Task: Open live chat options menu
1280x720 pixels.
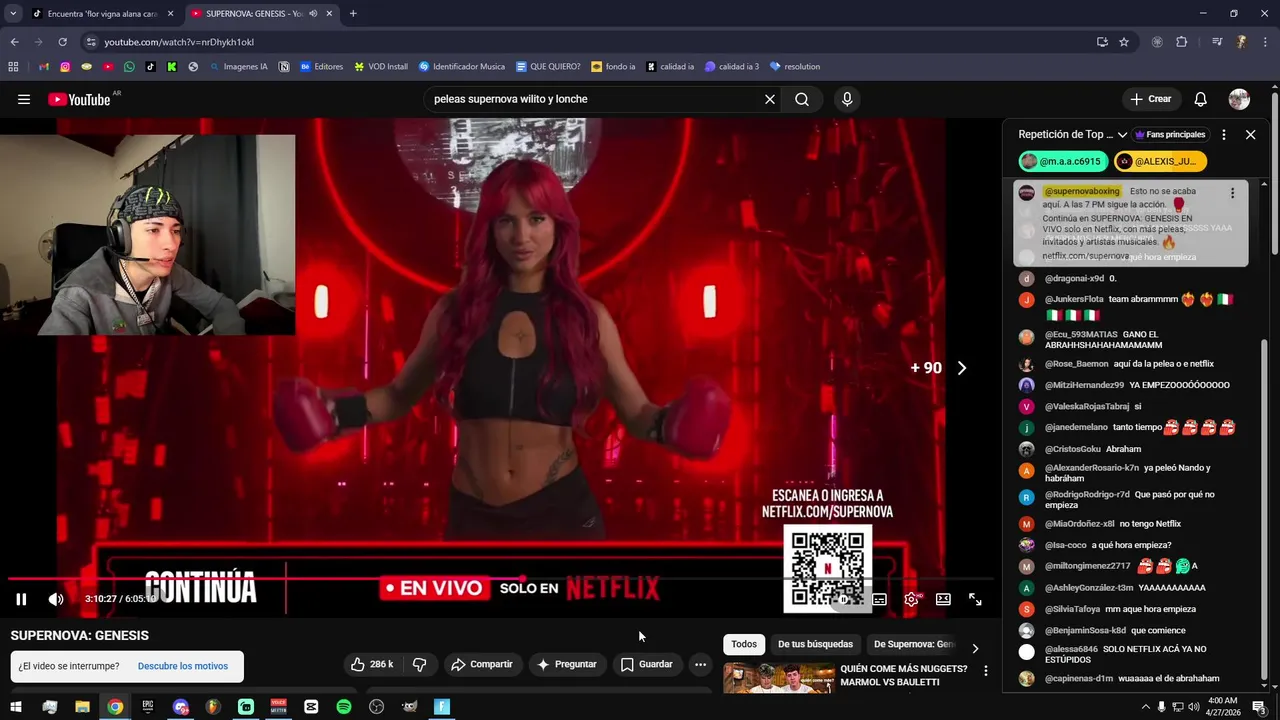Action: [x=1223, y=134]
